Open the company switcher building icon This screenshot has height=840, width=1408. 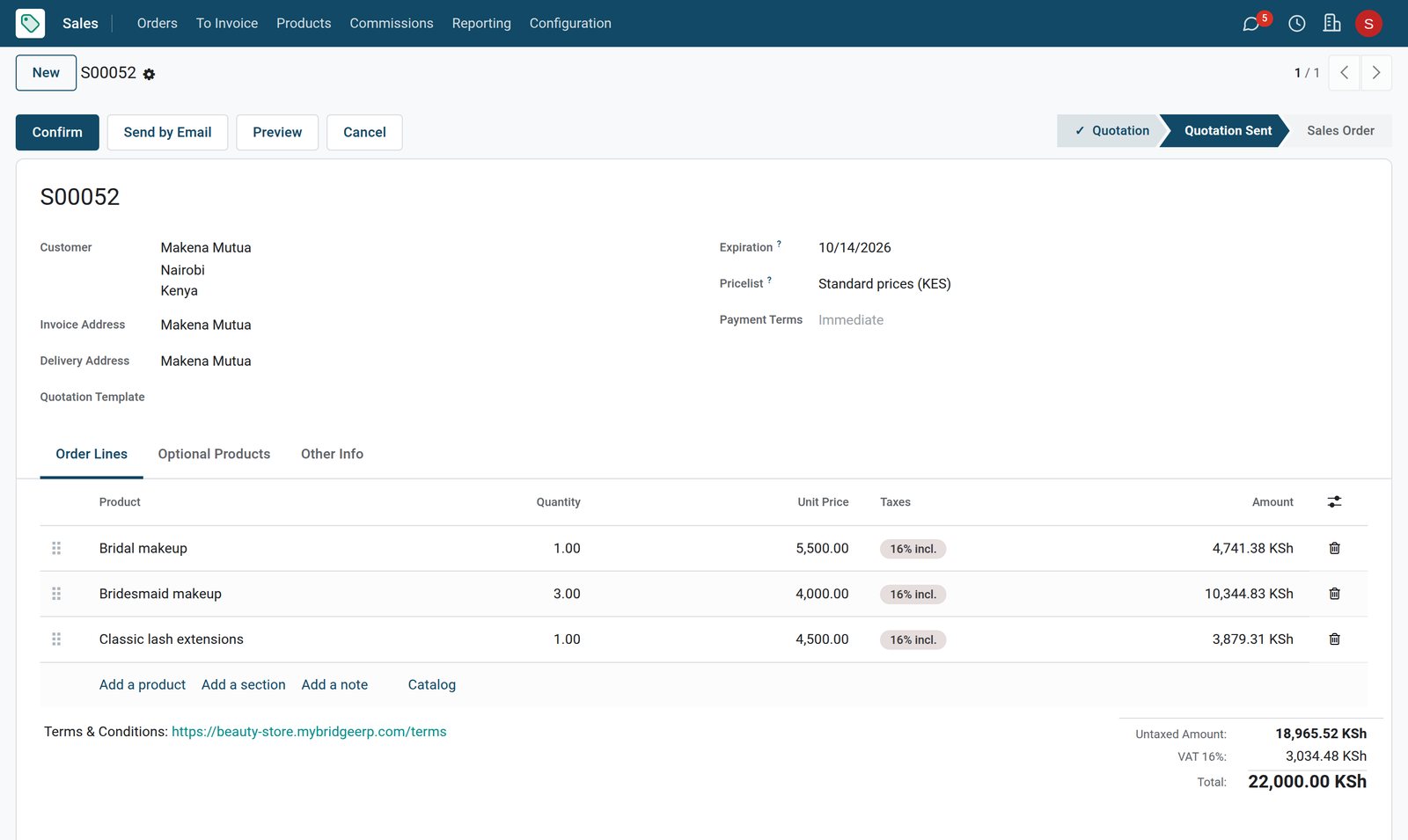point(1331,23)
